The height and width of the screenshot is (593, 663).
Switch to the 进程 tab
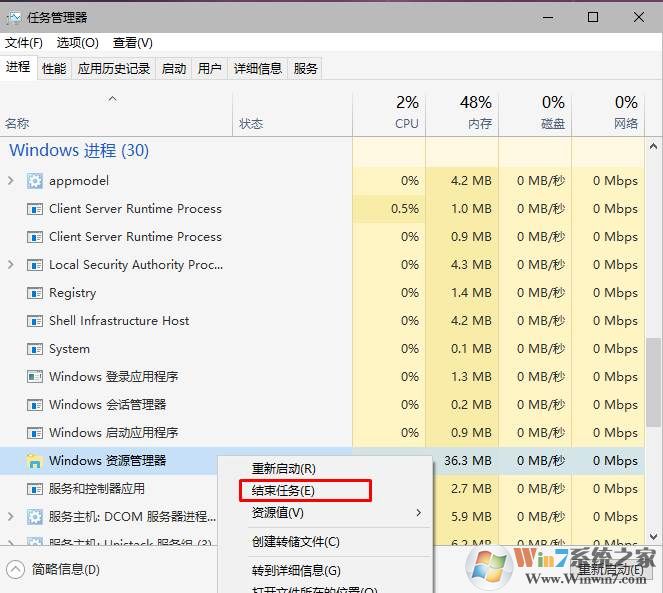point(18,67)
